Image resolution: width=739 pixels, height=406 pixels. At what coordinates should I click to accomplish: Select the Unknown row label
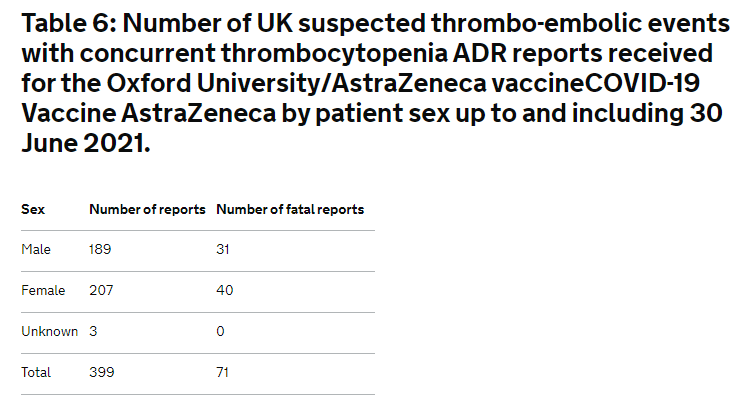49,331
